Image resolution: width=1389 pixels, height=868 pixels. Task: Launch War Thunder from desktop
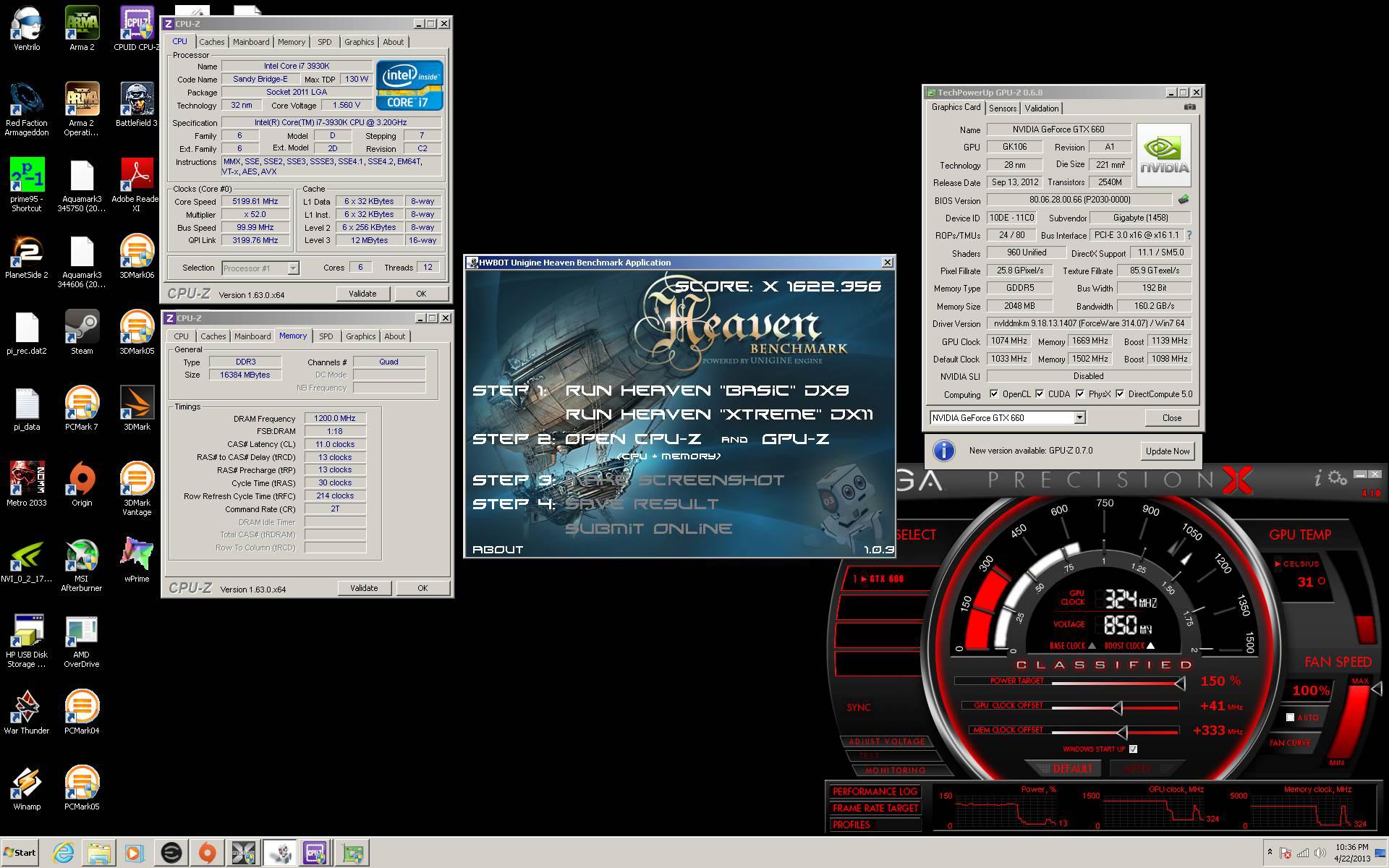pyautogui.click(x=27, y=712)
